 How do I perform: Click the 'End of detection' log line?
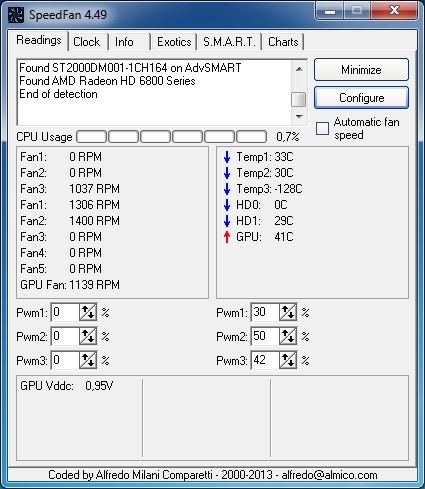(x=58, y=94)
